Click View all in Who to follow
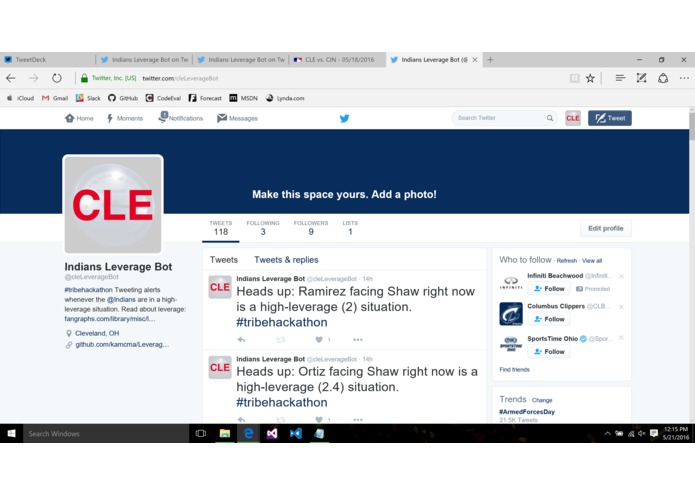This screenshot has height=494, width=695. [x=592, y=261]
